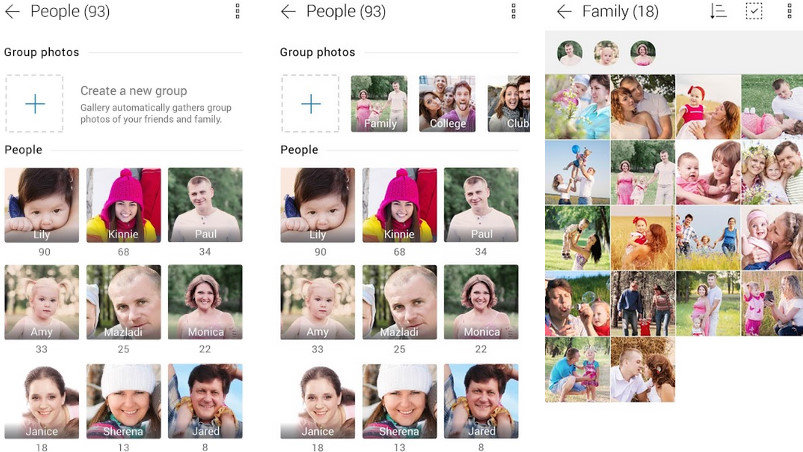Open the Club group album

pos(509,103)
